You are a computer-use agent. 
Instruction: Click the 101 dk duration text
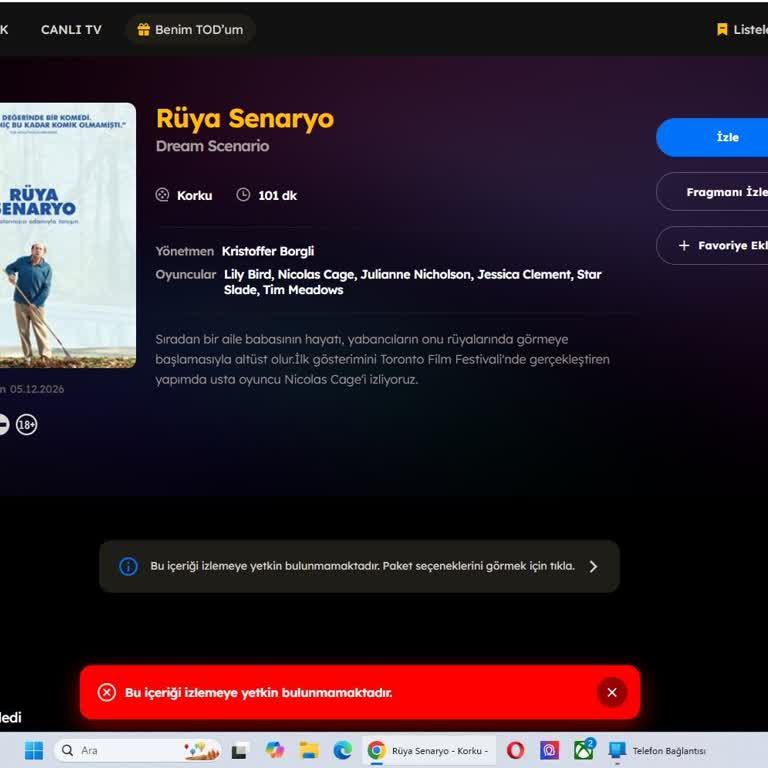pyautogui.click(x=277, y=195)
